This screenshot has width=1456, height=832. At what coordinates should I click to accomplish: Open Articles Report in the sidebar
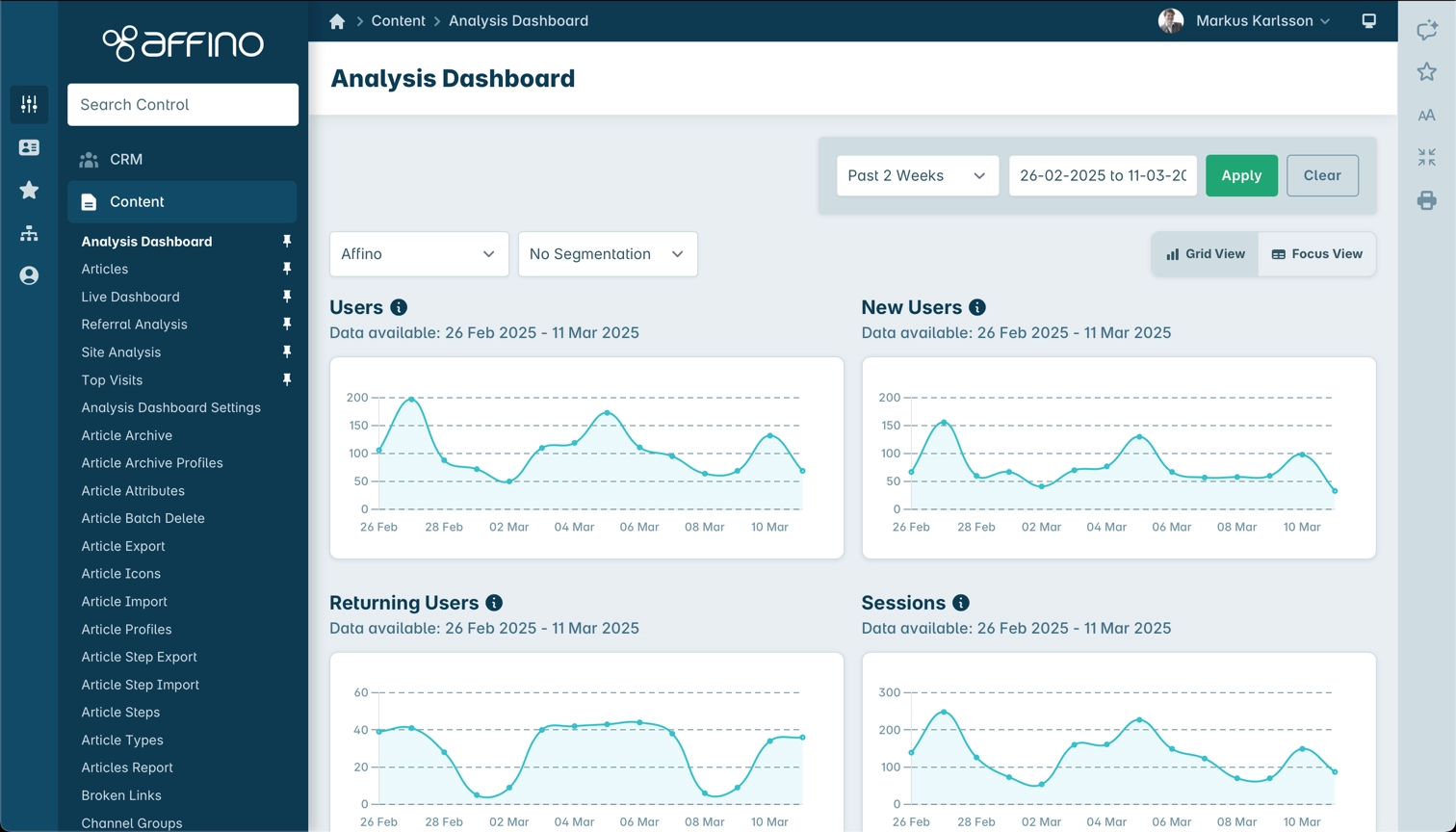click(x=127, y=767)
